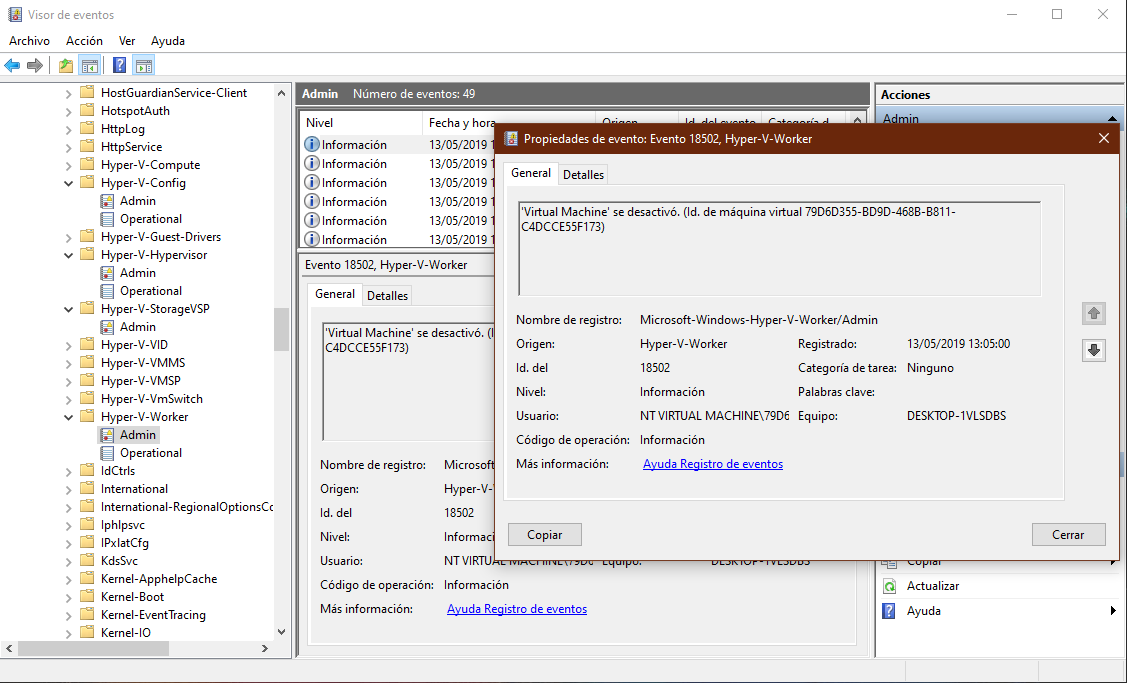The image size is (1127, 683).
Task: Select the third Información event row
Action: pyautogui.click(x=397, y=183)
